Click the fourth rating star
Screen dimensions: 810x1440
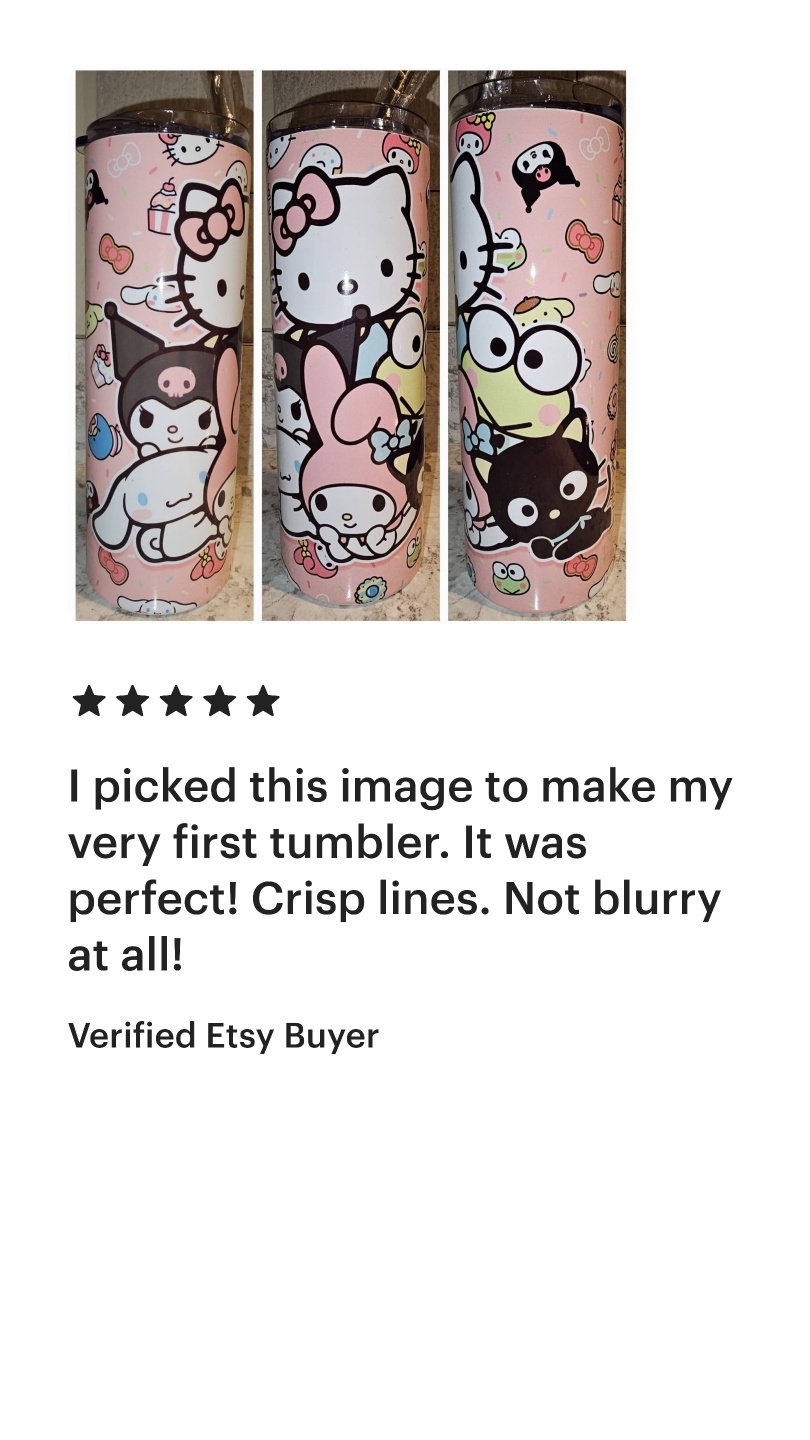click(220, 702)
